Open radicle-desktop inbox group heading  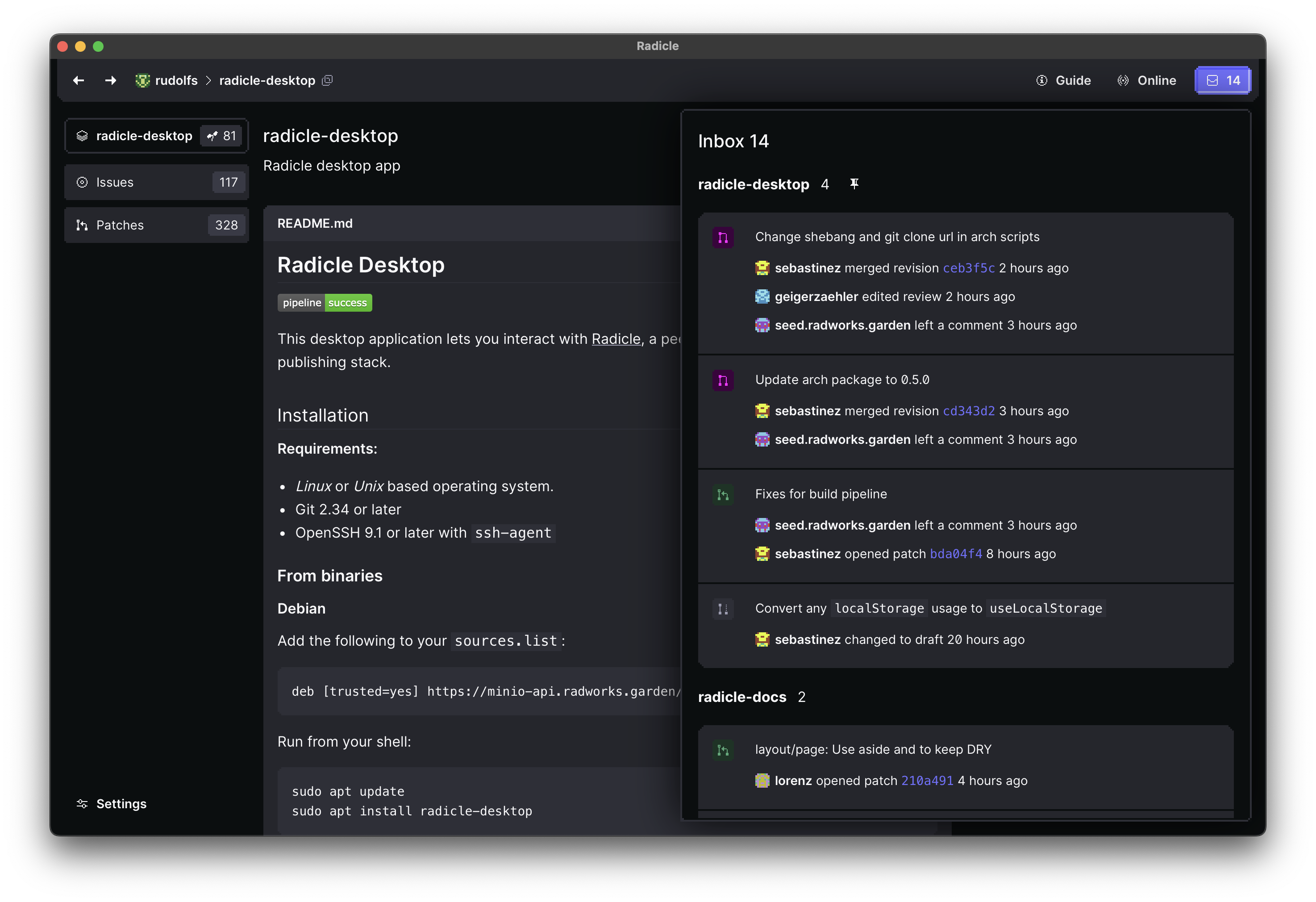click(753, 184)
